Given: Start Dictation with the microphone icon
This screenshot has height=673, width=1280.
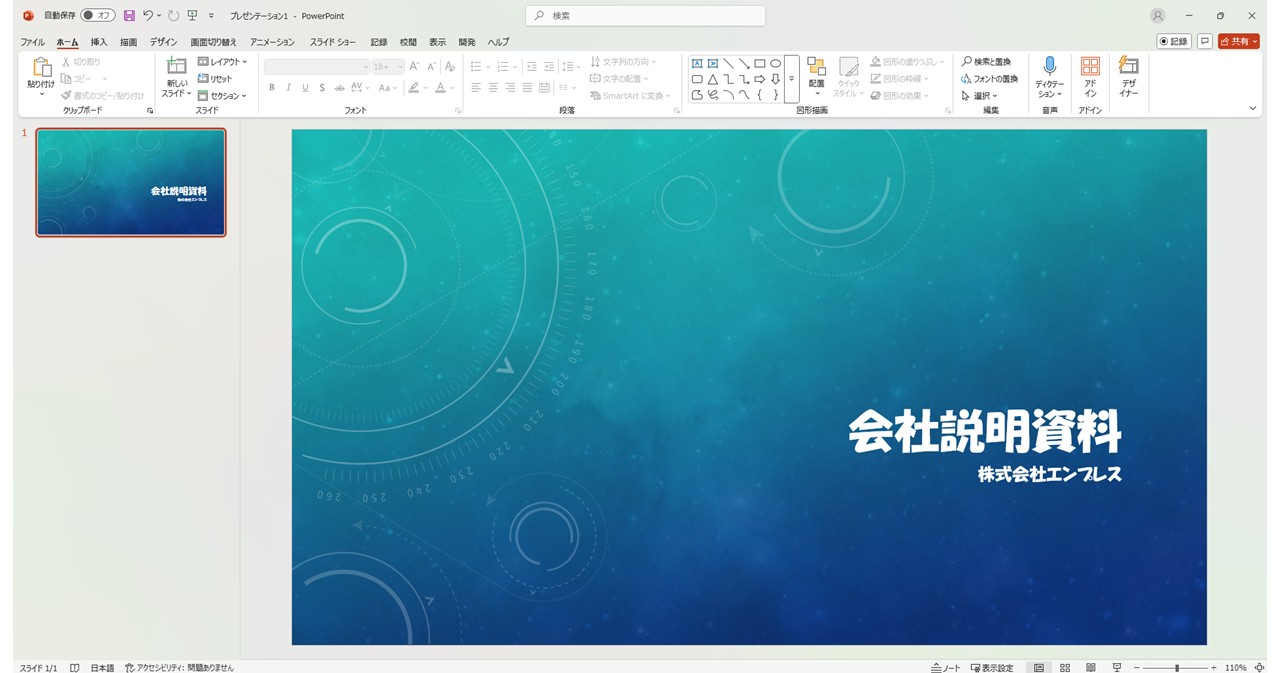Looking at the screenshot, I should [x=1049, y=76].
